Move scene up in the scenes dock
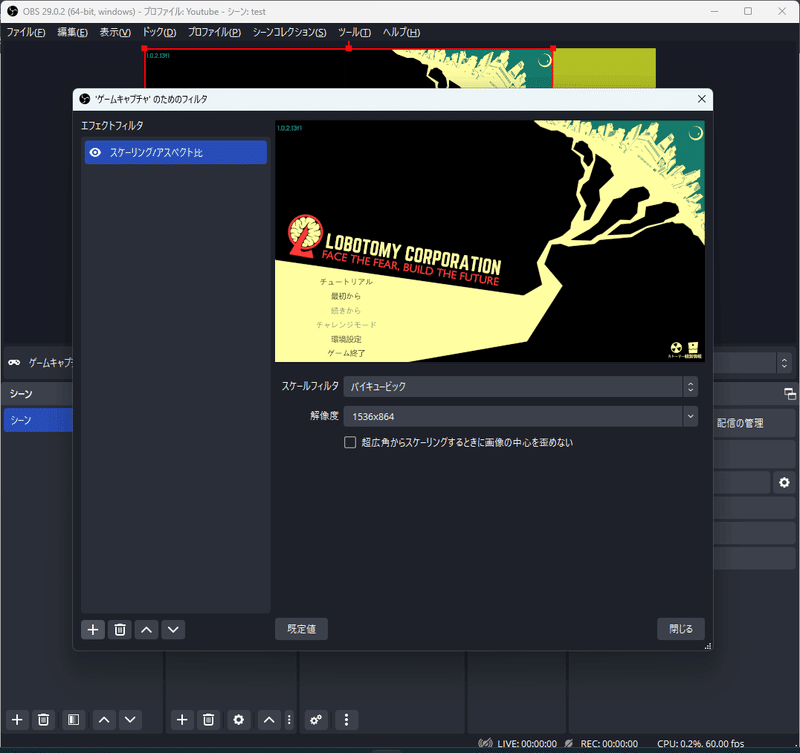Viewport: 800px width, 753px height. point(104,720)
